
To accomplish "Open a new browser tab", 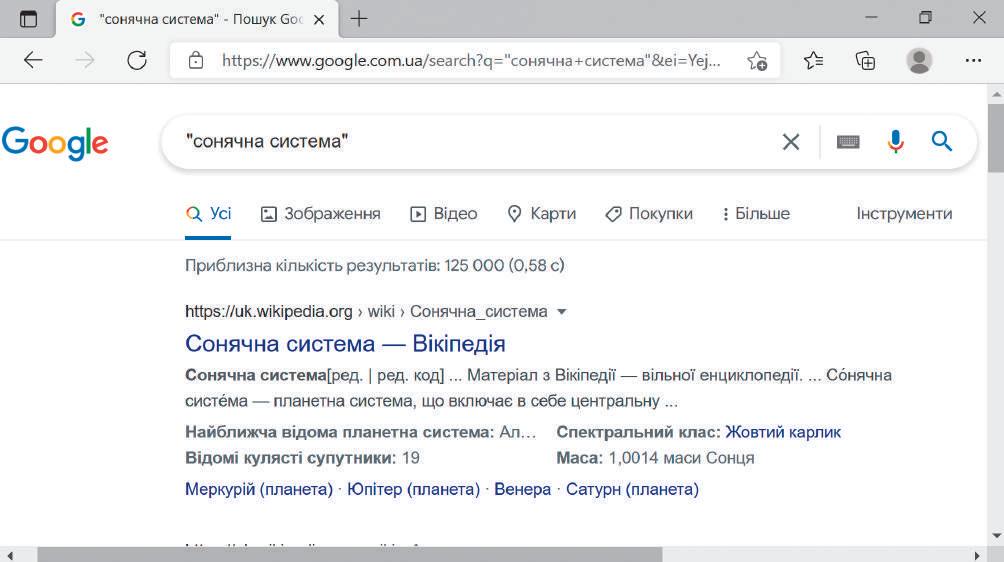I will pos(359,19).
